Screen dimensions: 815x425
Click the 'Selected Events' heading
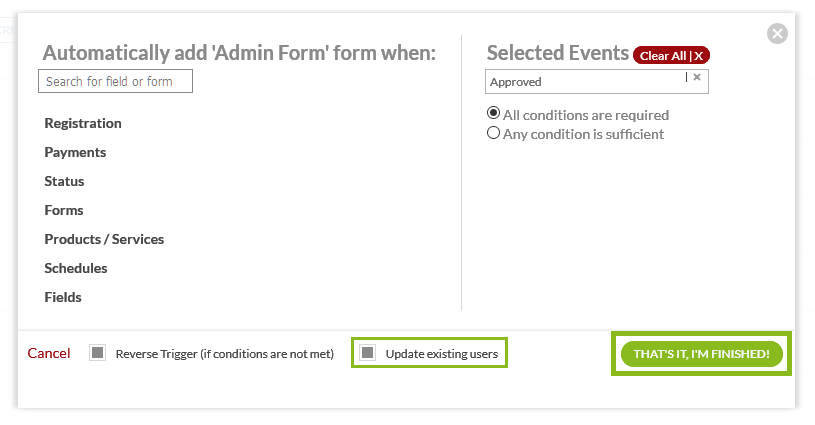pos(557,53)
